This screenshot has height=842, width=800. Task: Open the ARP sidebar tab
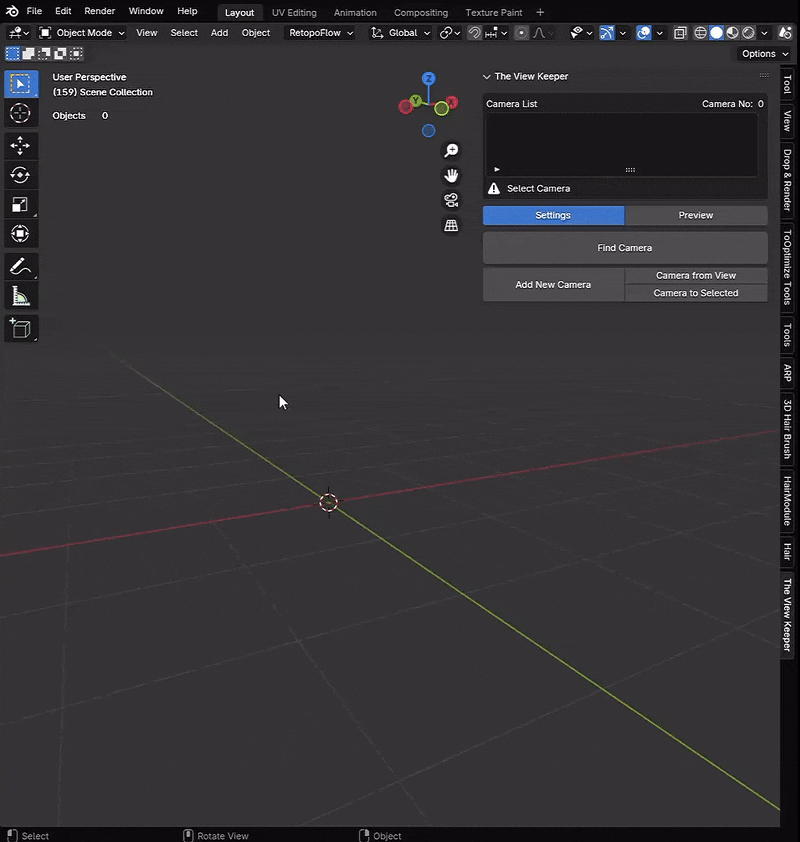787,373
